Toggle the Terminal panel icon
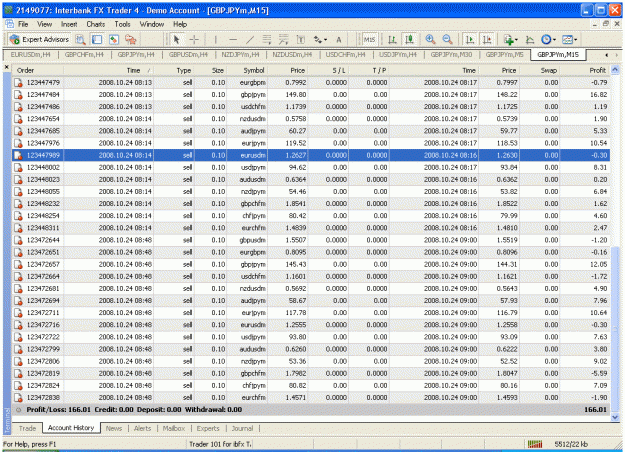 click(130, 39)
